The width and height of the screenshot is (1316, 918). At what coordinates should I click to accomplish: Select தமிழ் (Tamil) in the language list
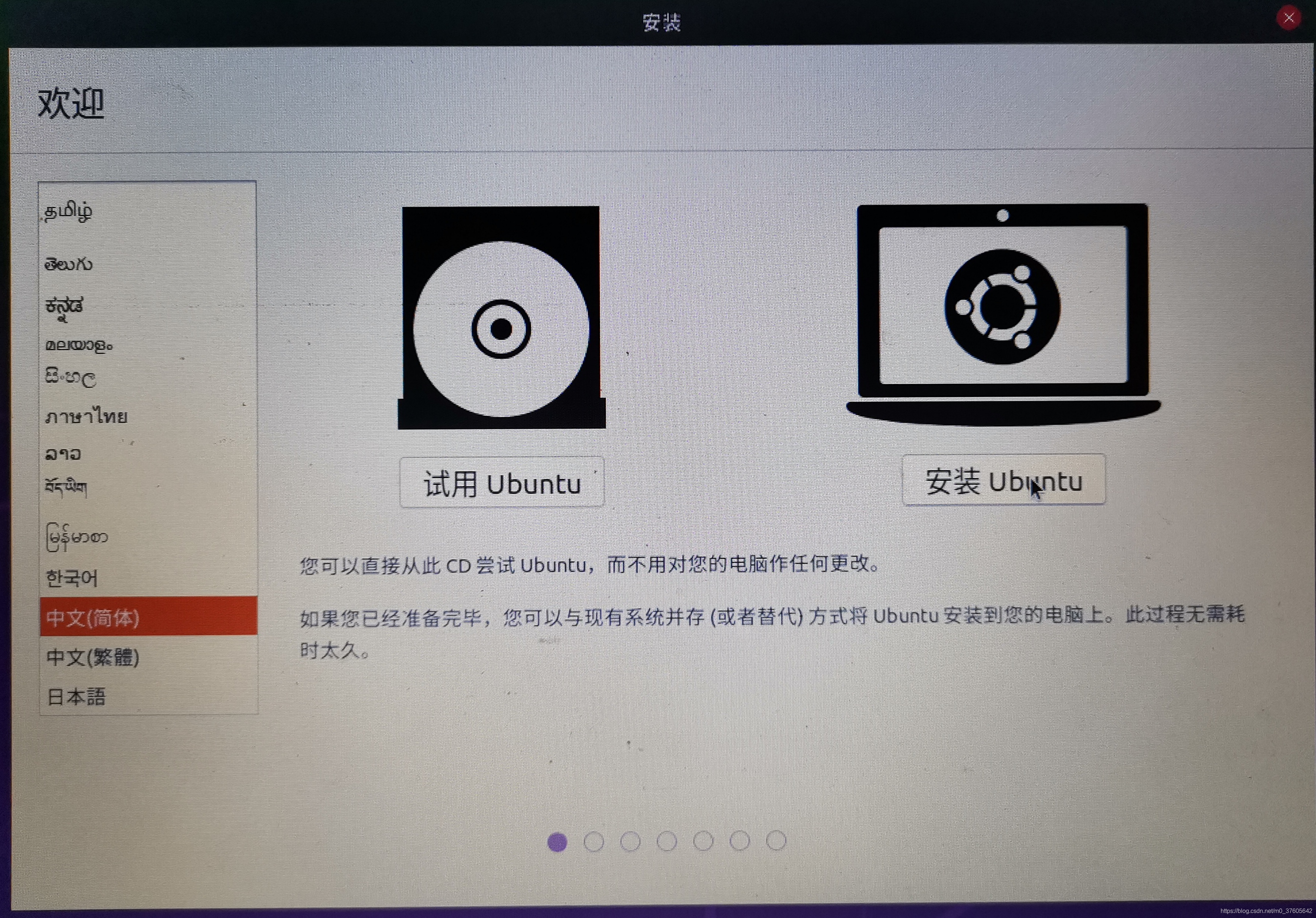148,211
